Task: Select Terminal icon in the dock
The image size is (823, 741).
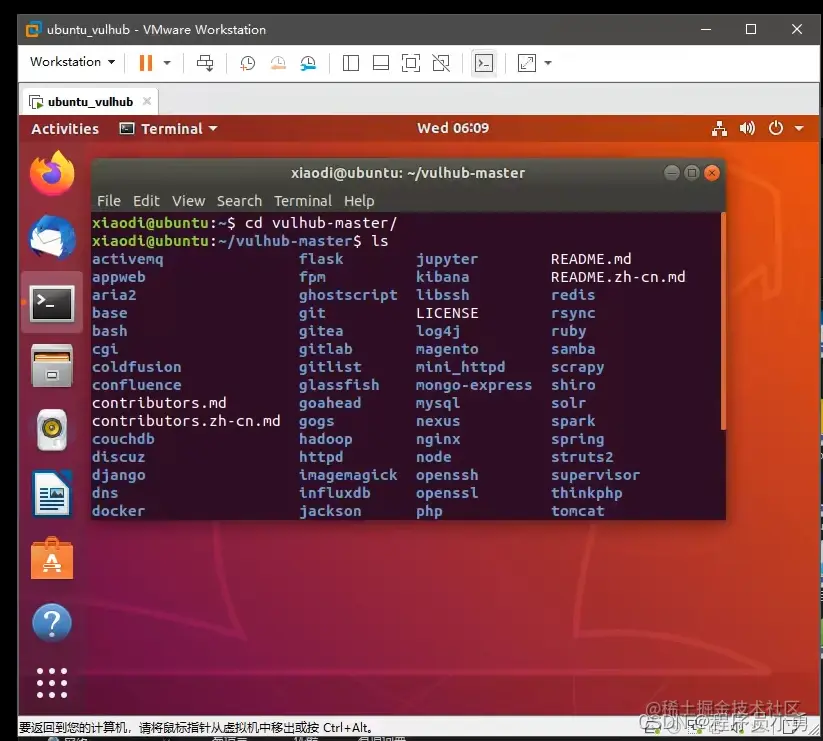Action: tap(52, 303)
